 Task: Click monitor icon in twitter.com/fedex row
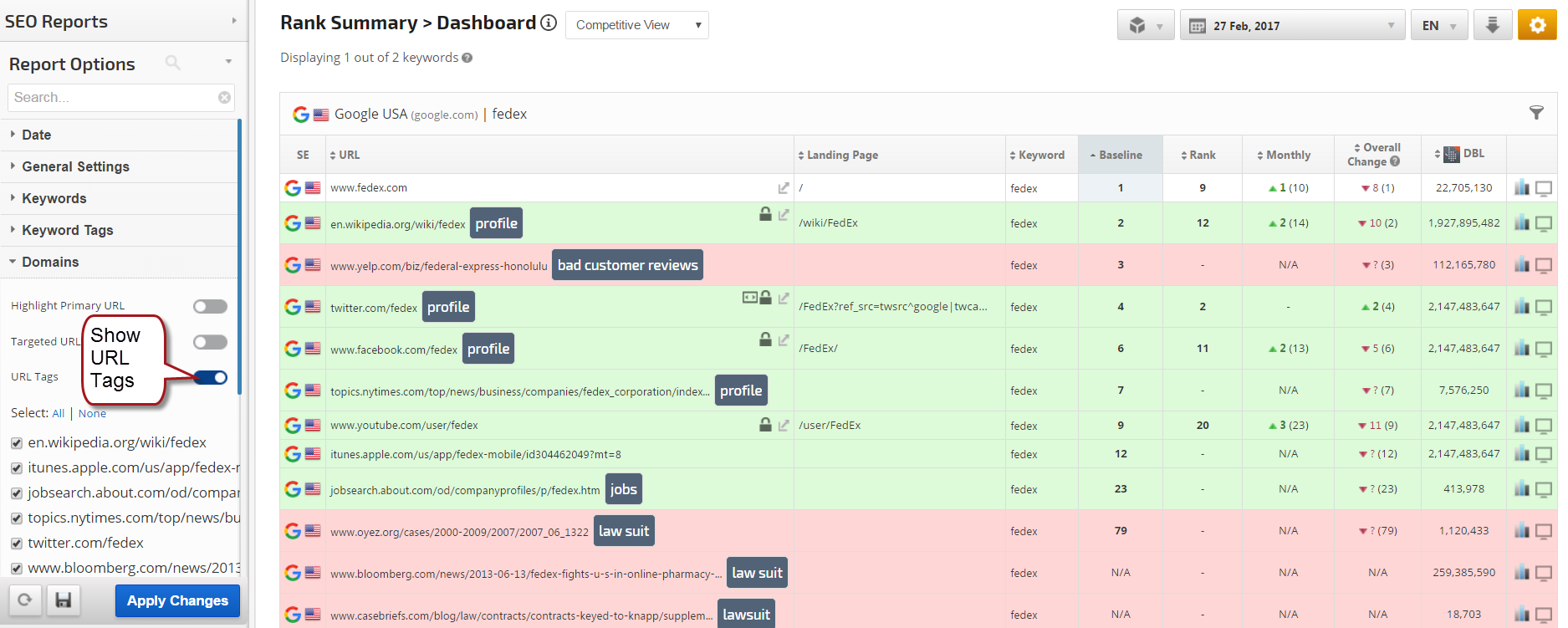1544,307
